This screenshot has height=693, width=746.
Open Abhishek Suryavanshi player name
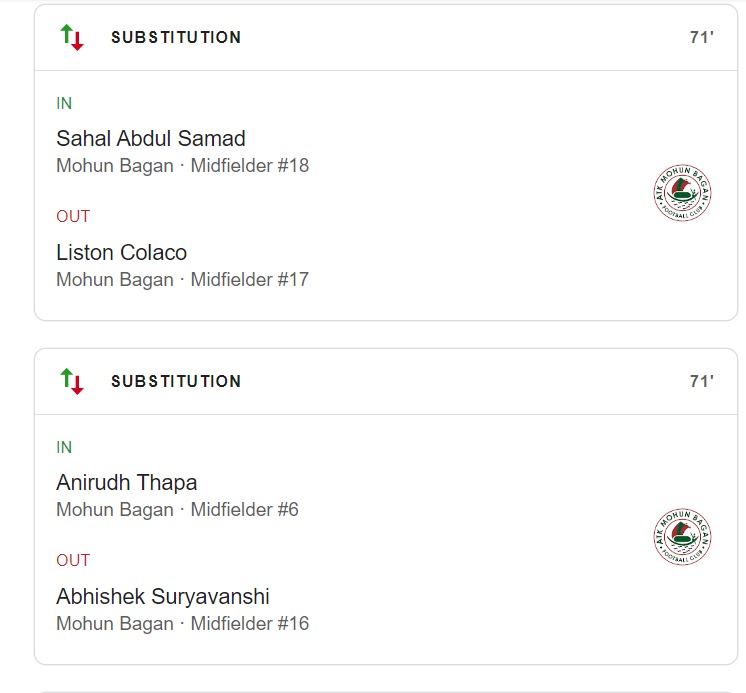[162, 596]
